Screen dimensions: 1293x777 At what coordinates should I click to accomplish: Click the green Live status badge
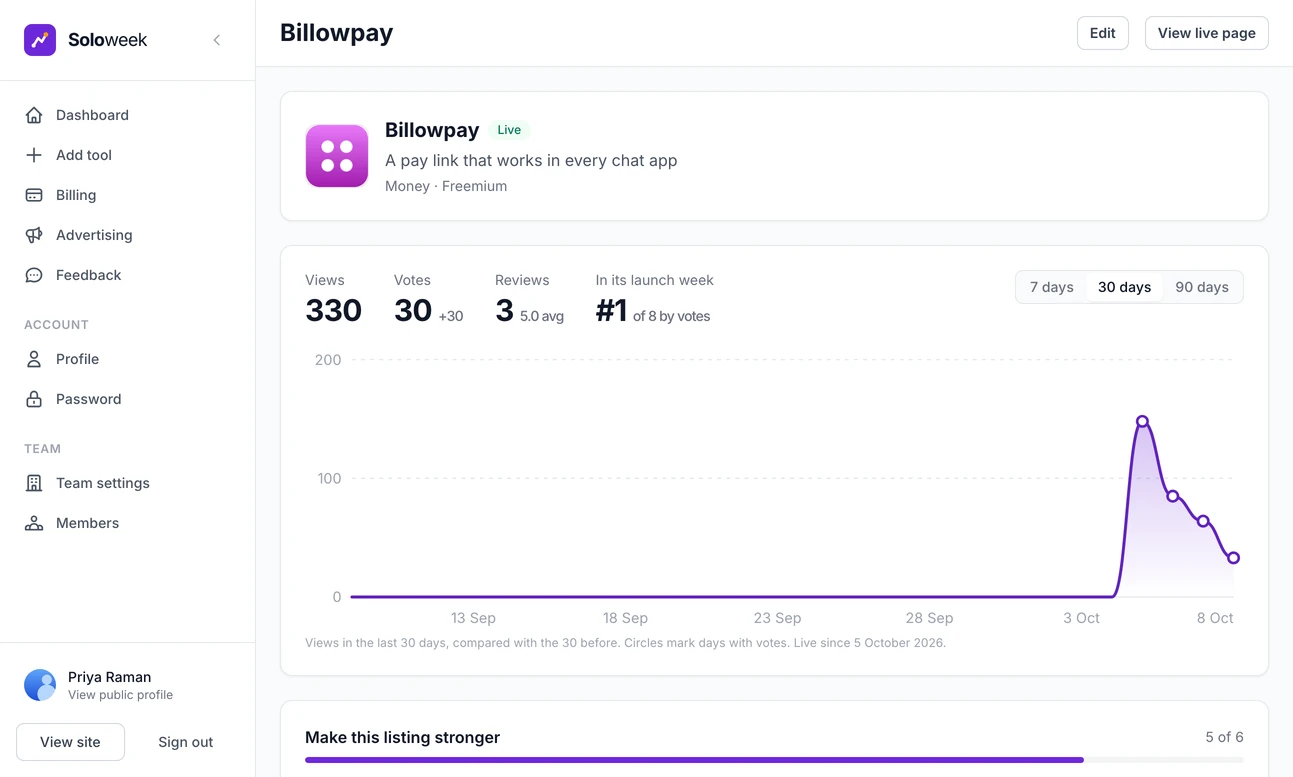coord(509,130)
